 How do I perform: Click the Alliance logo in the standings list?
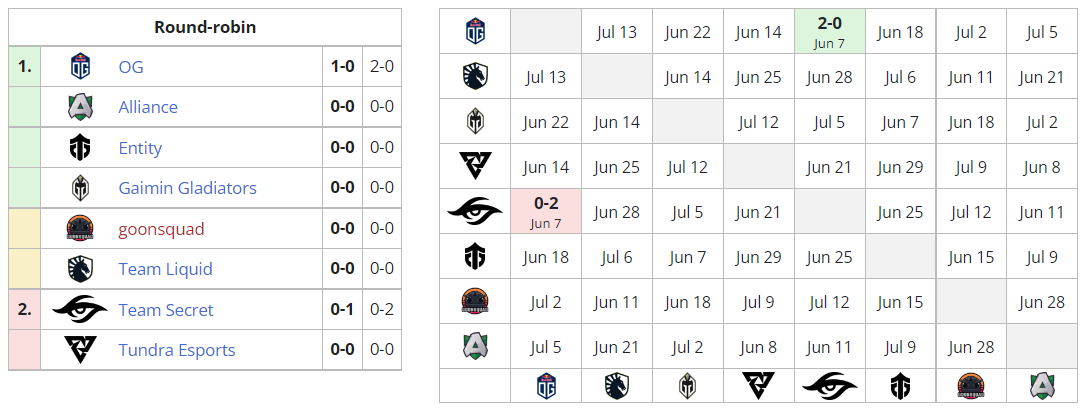80,107
